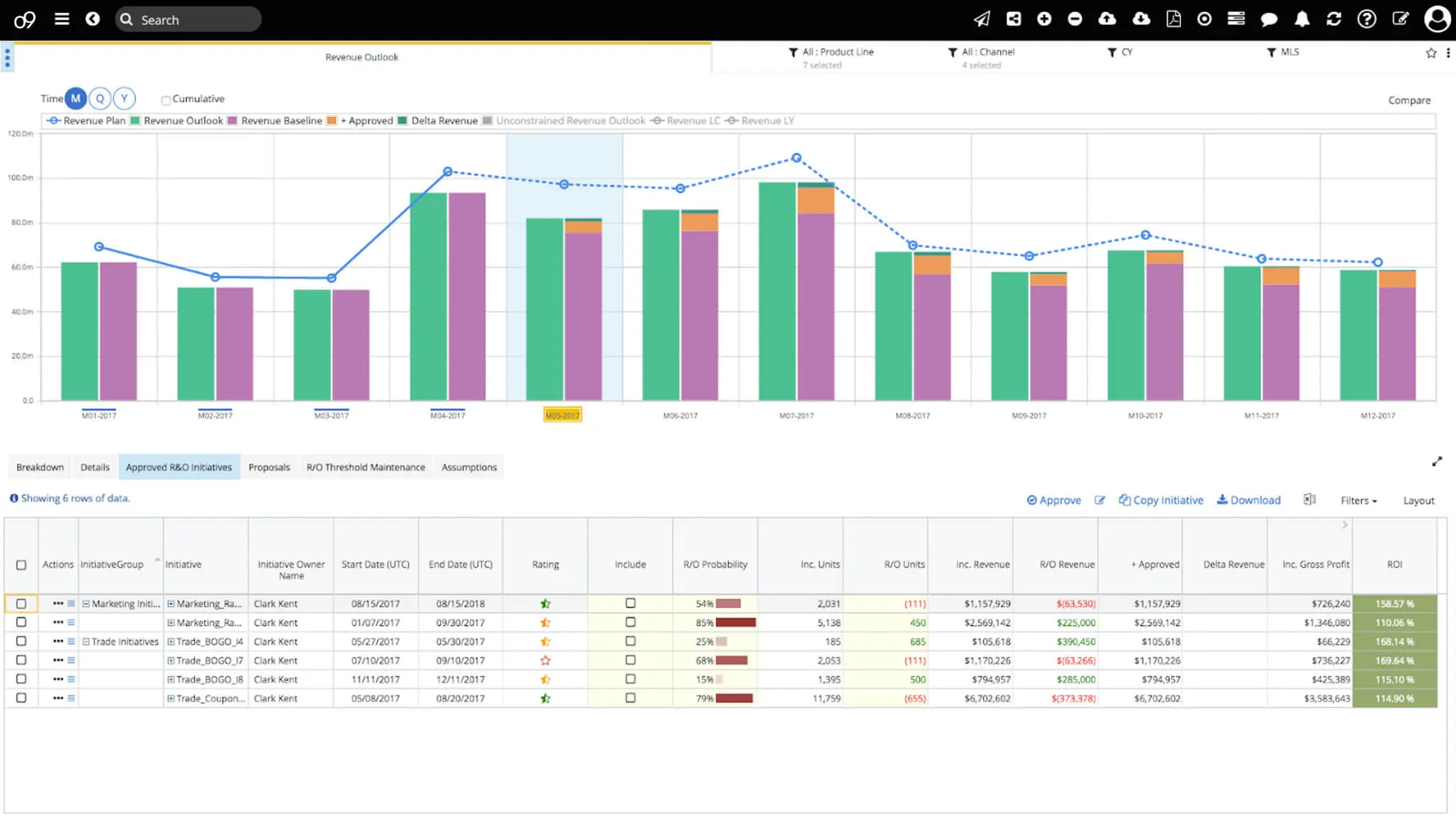Toggle the Revenue Baseline legend swatch
The height and width of the screenshot is (827, 1456).
tap(232, 121)
